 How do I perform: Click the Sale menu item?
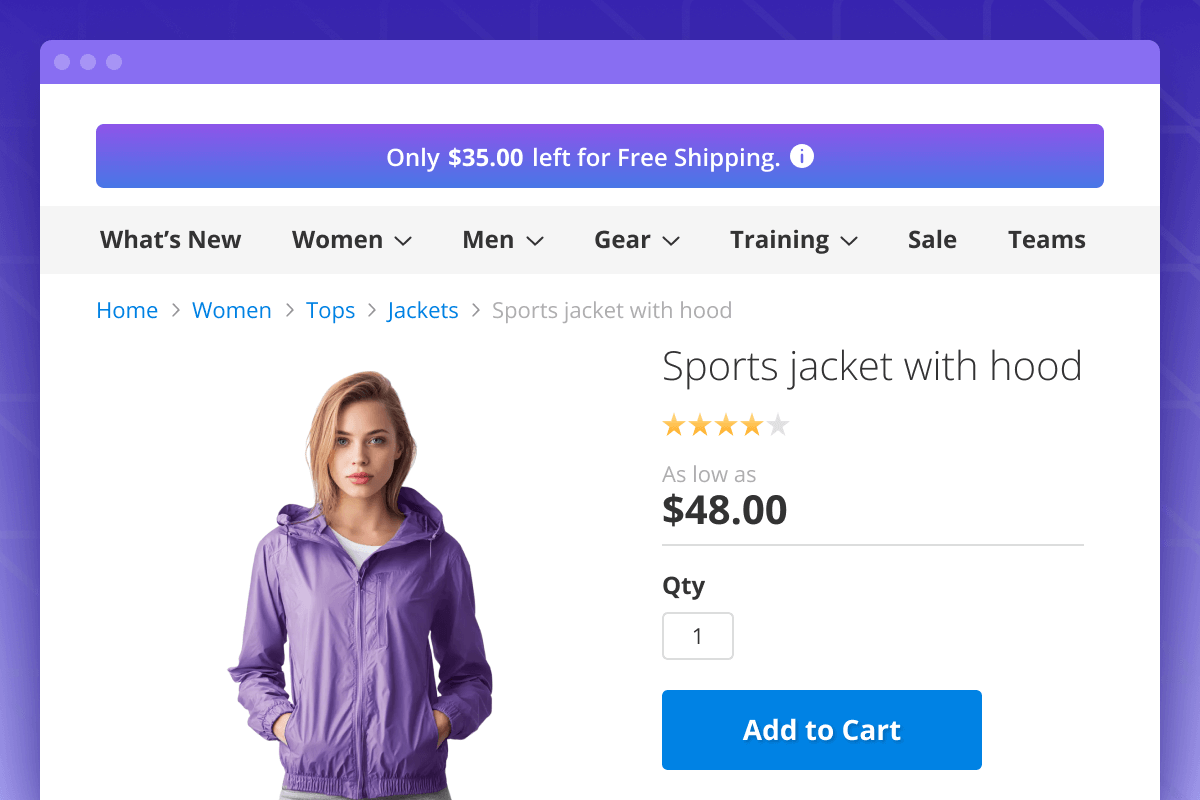932,240
